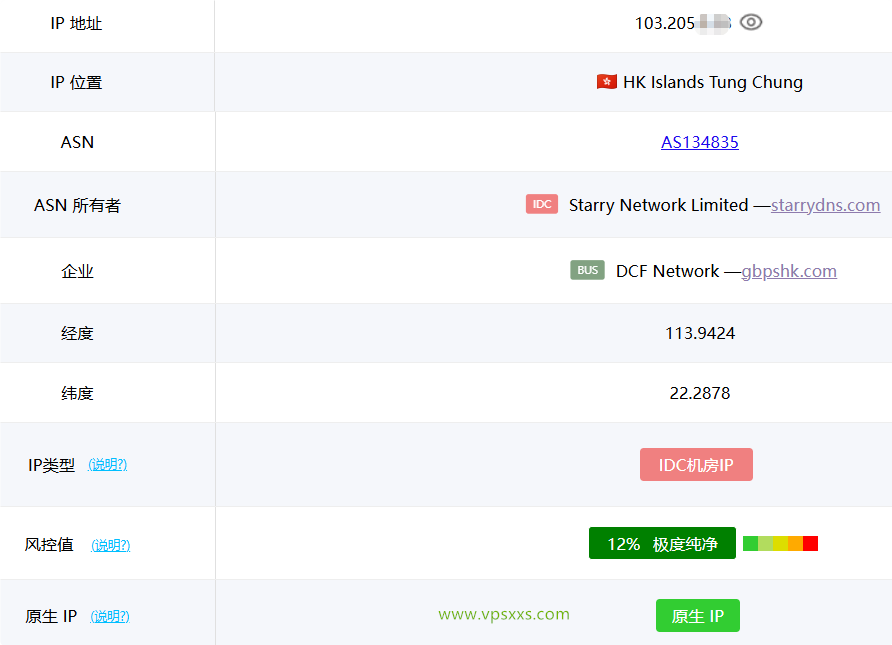Click the green 原生 IP badge
The width and height of the screenshot is (892, 645).
(x=697, y=616)
